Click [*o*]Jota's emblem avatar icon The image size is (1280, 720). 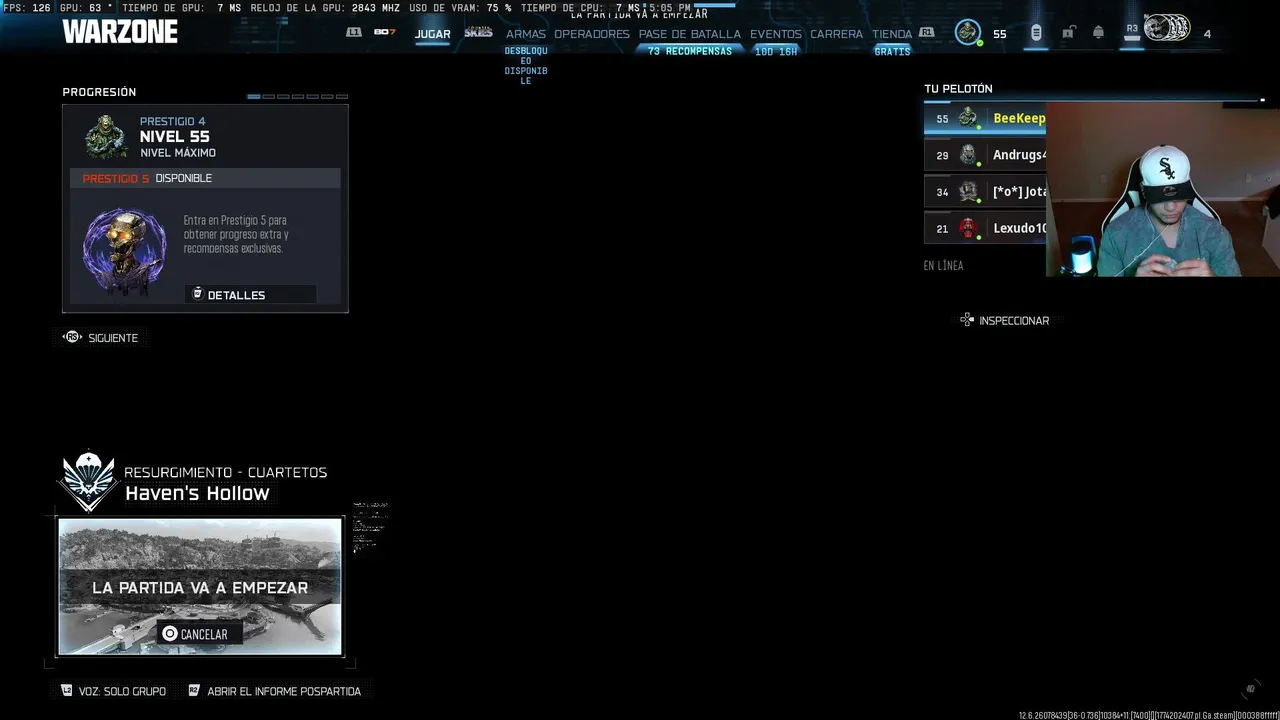968,191
